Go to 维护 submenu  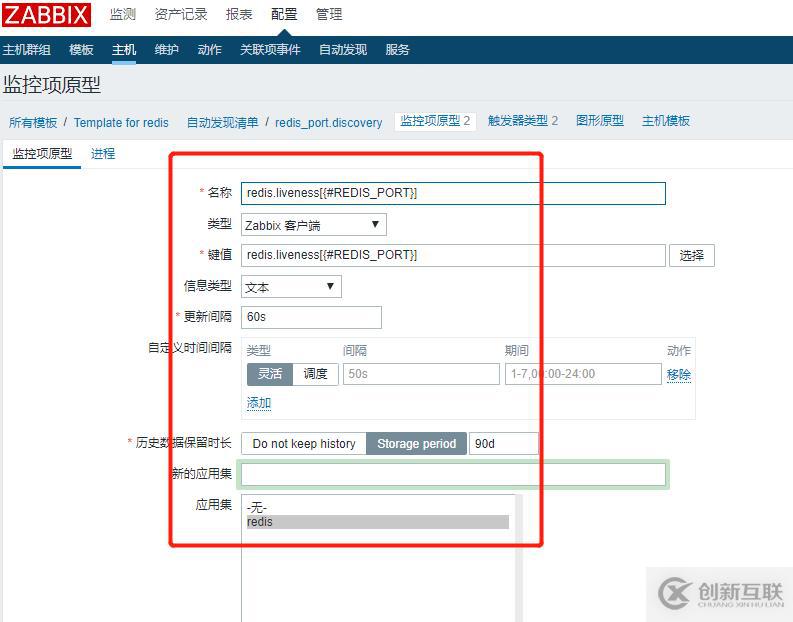point(166,50)
